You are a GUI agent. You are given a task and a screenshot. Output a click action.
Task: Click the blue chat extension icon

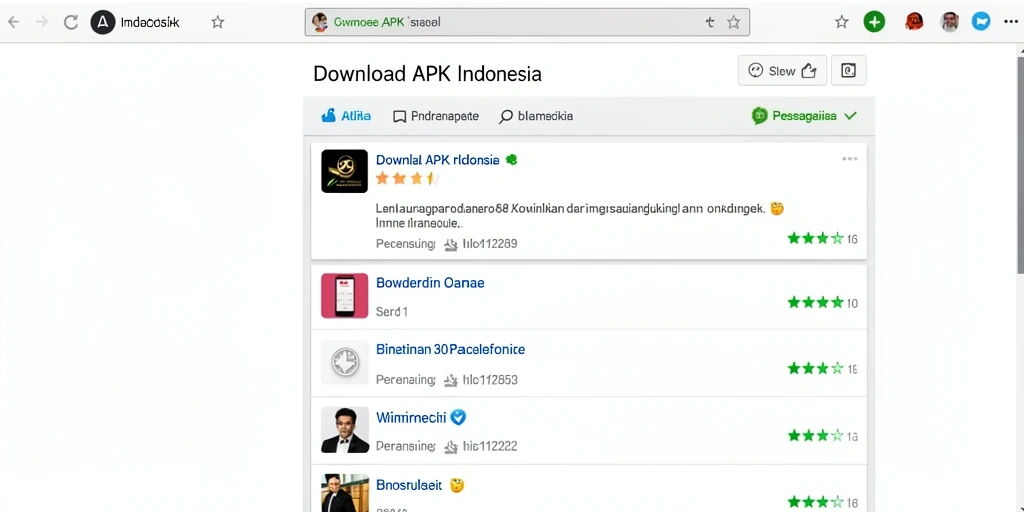pyautogui.click(x=980, y=22)
